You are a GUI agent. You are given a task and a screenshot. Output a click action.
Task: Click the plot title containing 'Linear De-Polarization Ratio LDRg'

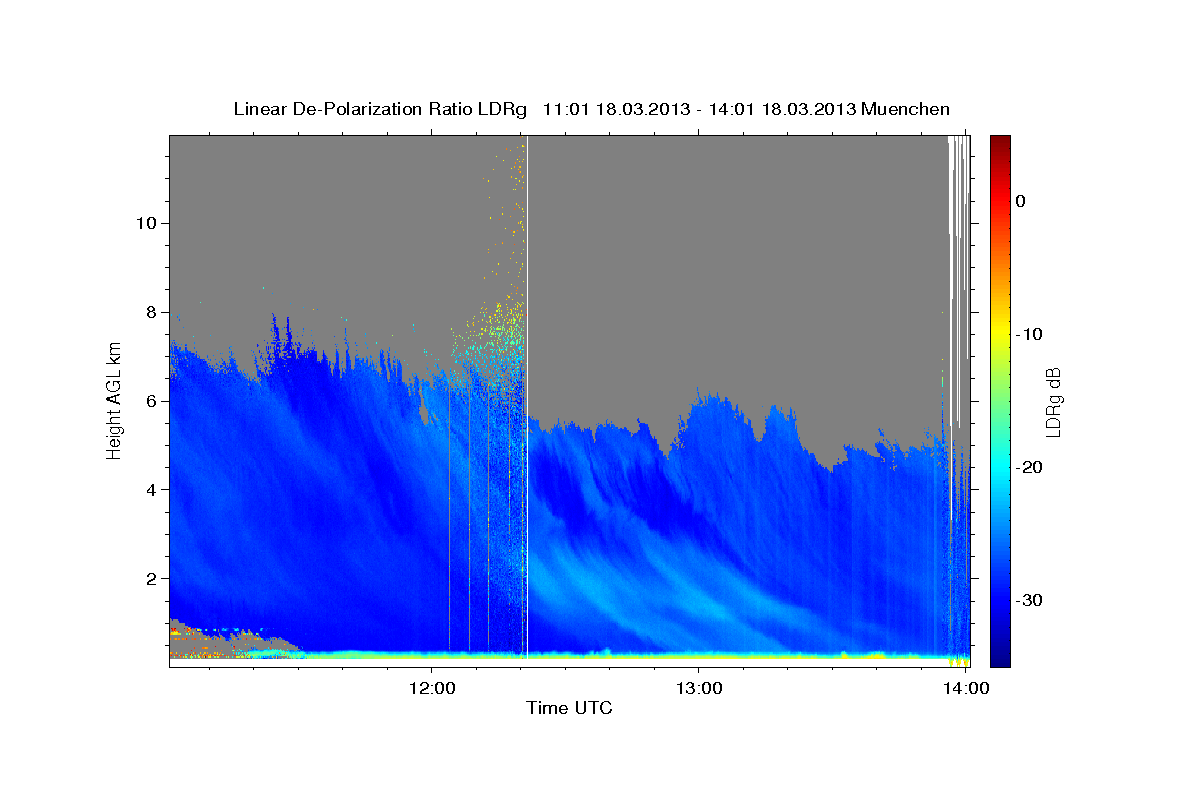591,109
